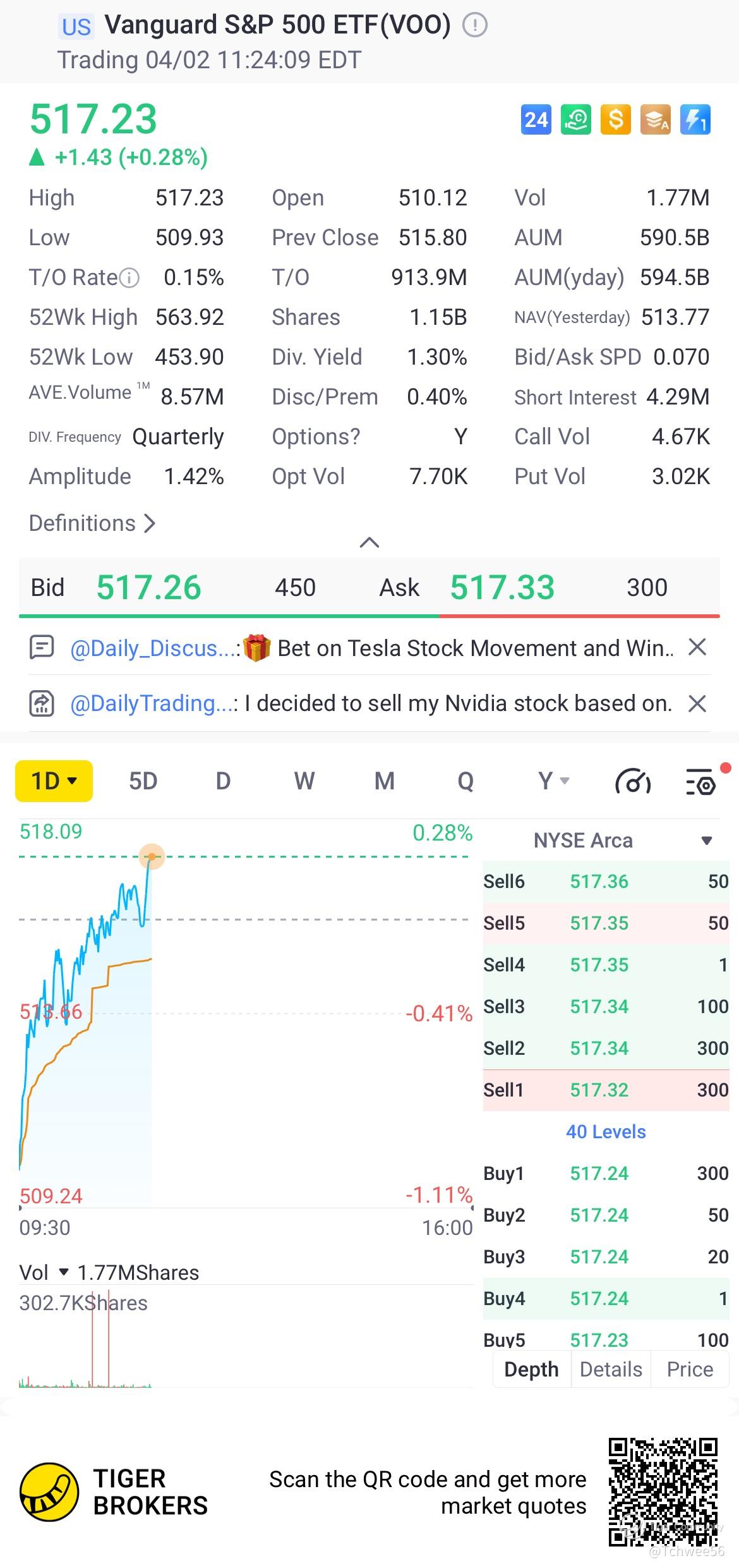The image size is (739, 1568).
Task: Tap the orange dollar sign icon
Action: pos(615,119)
